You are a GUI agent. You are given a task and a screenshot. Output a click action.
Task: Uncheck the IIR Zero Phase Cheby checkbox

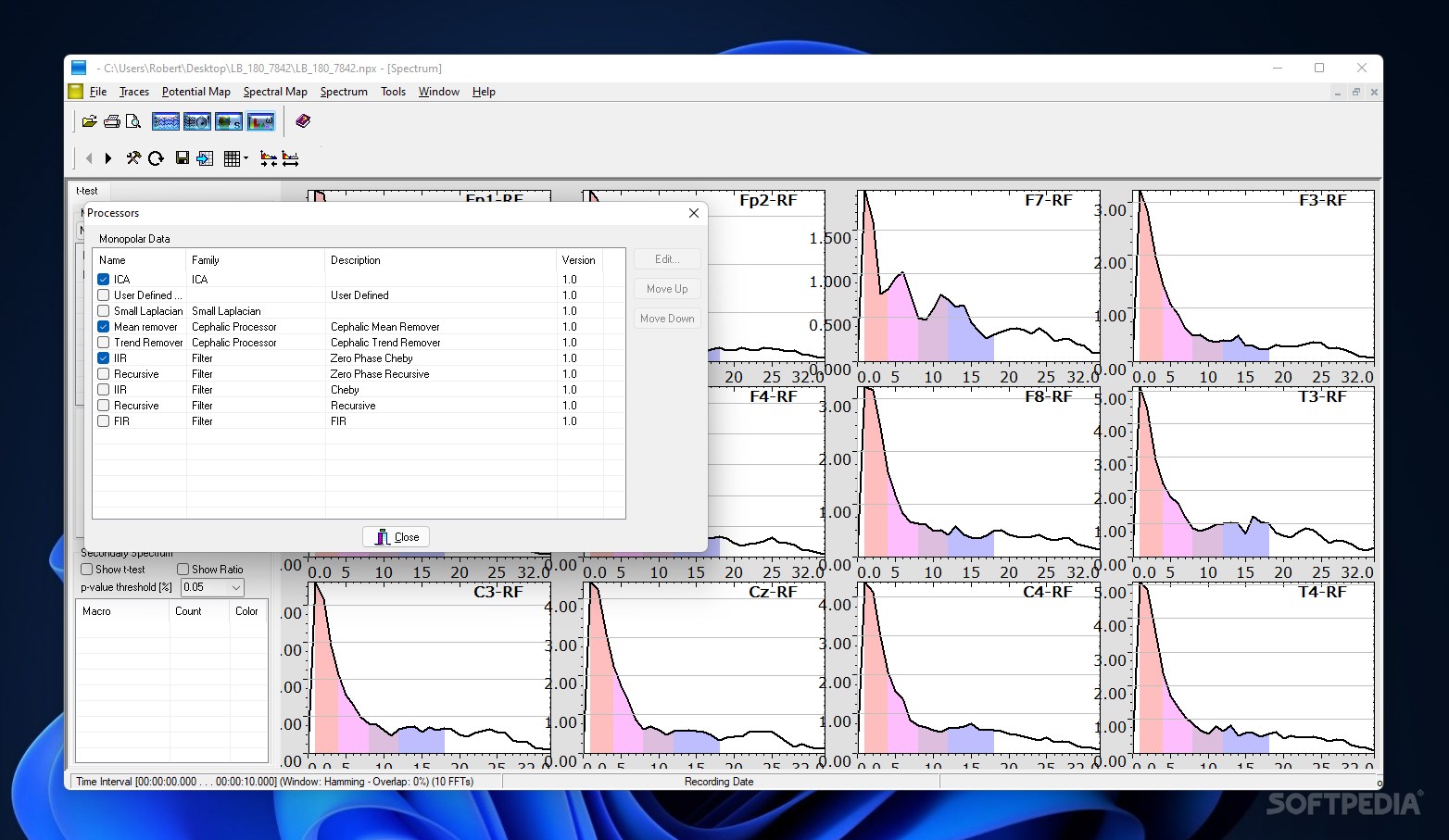tap(104, 357)
